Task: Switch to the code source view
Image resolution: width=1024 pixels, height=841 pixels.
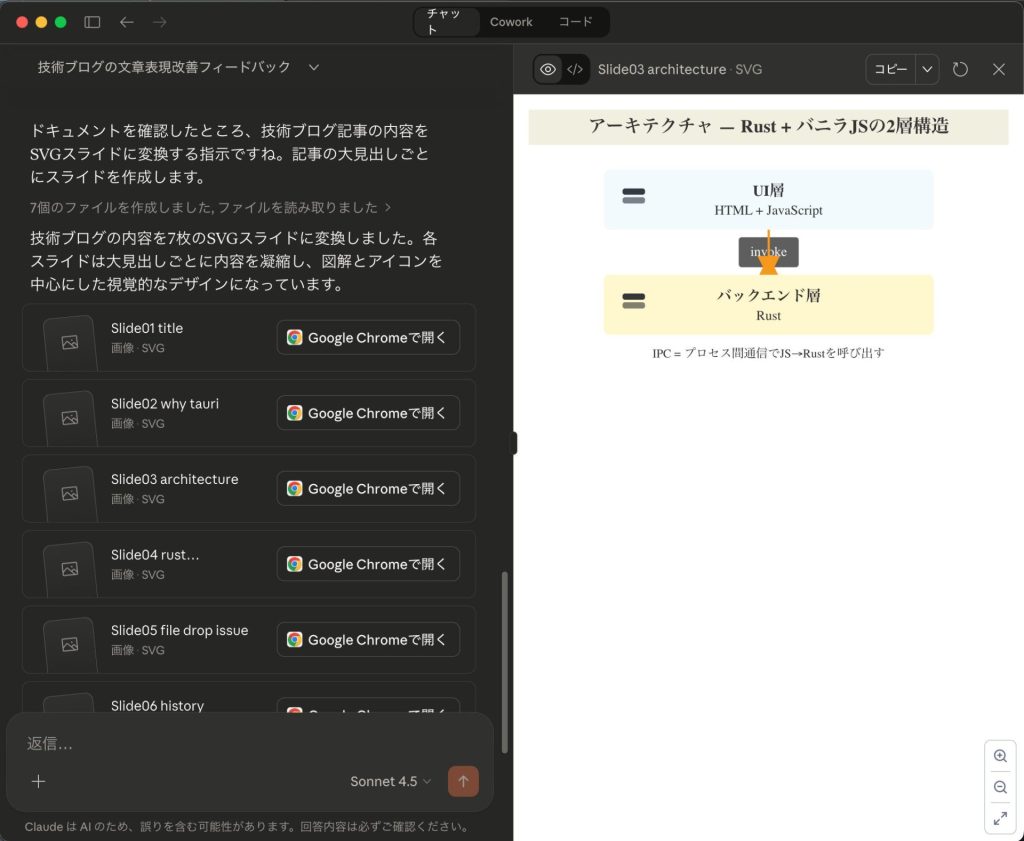Action: pos(575,69)
